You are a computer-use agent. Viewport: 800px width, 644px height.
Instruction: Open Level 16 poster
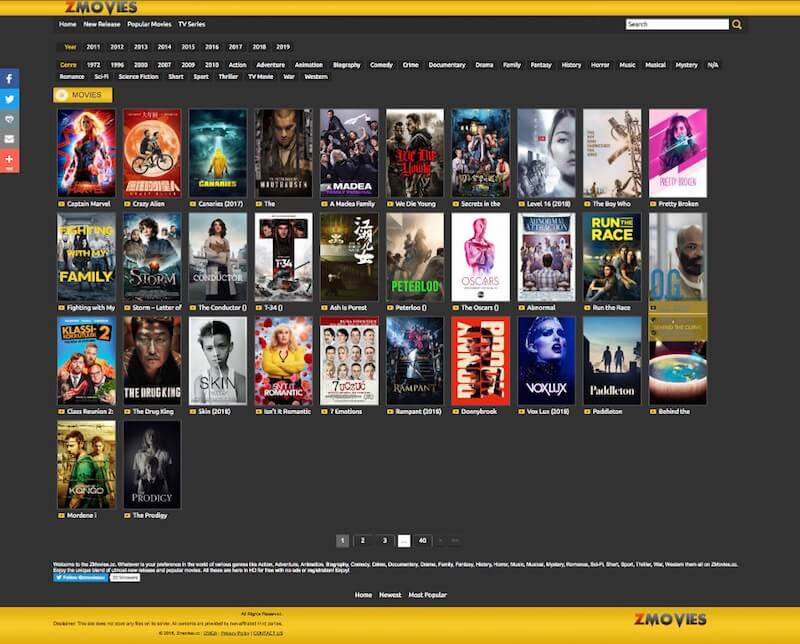coord(546,153)
